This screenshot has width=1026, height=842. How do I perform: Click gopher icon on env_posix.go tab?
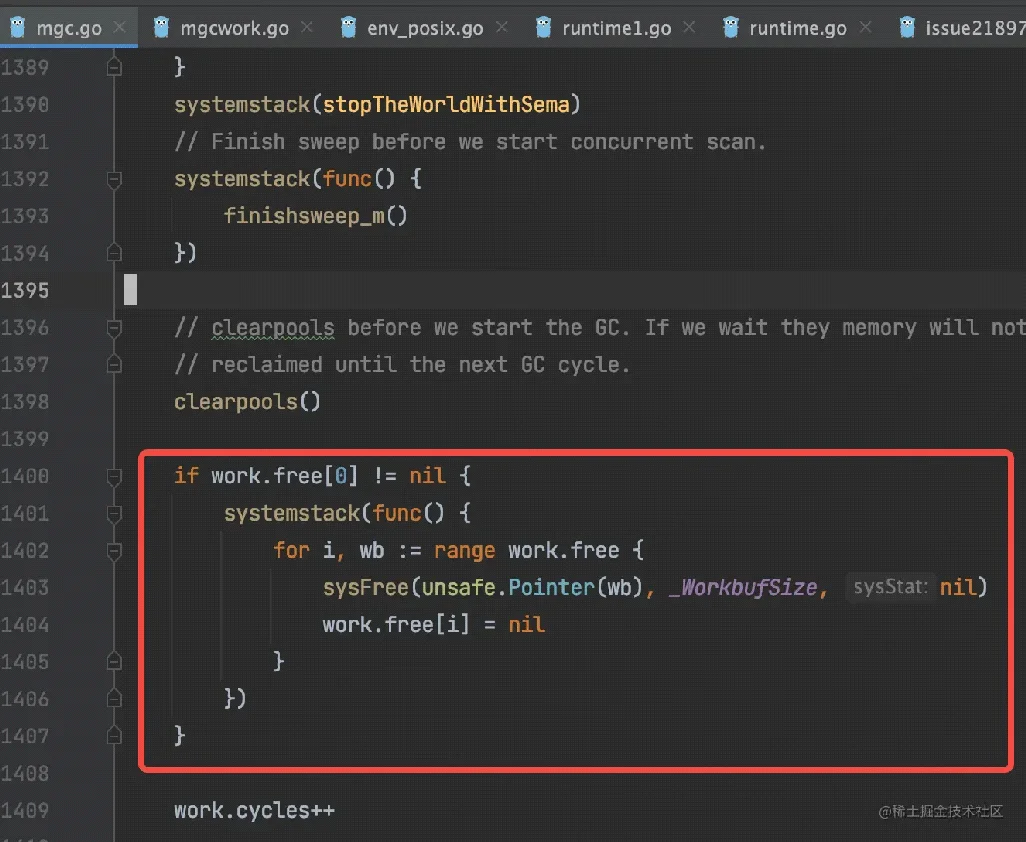(349, 27)
